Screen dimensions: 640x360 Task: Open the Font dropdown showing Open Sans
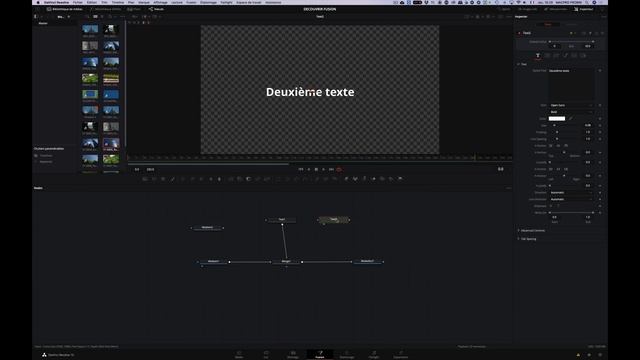tap(571, 105)
